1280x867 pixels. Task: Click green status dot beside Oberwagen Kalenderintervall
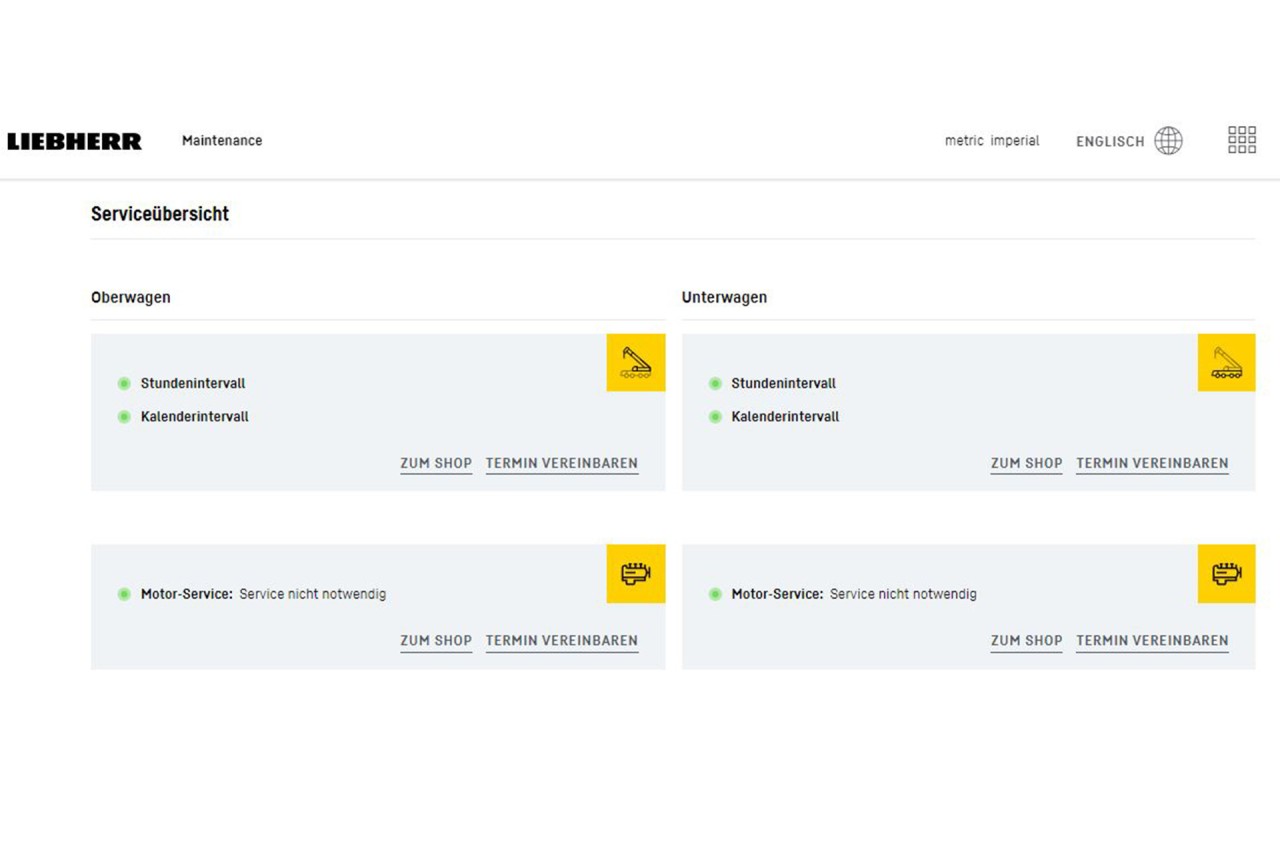tap(124, 417)
